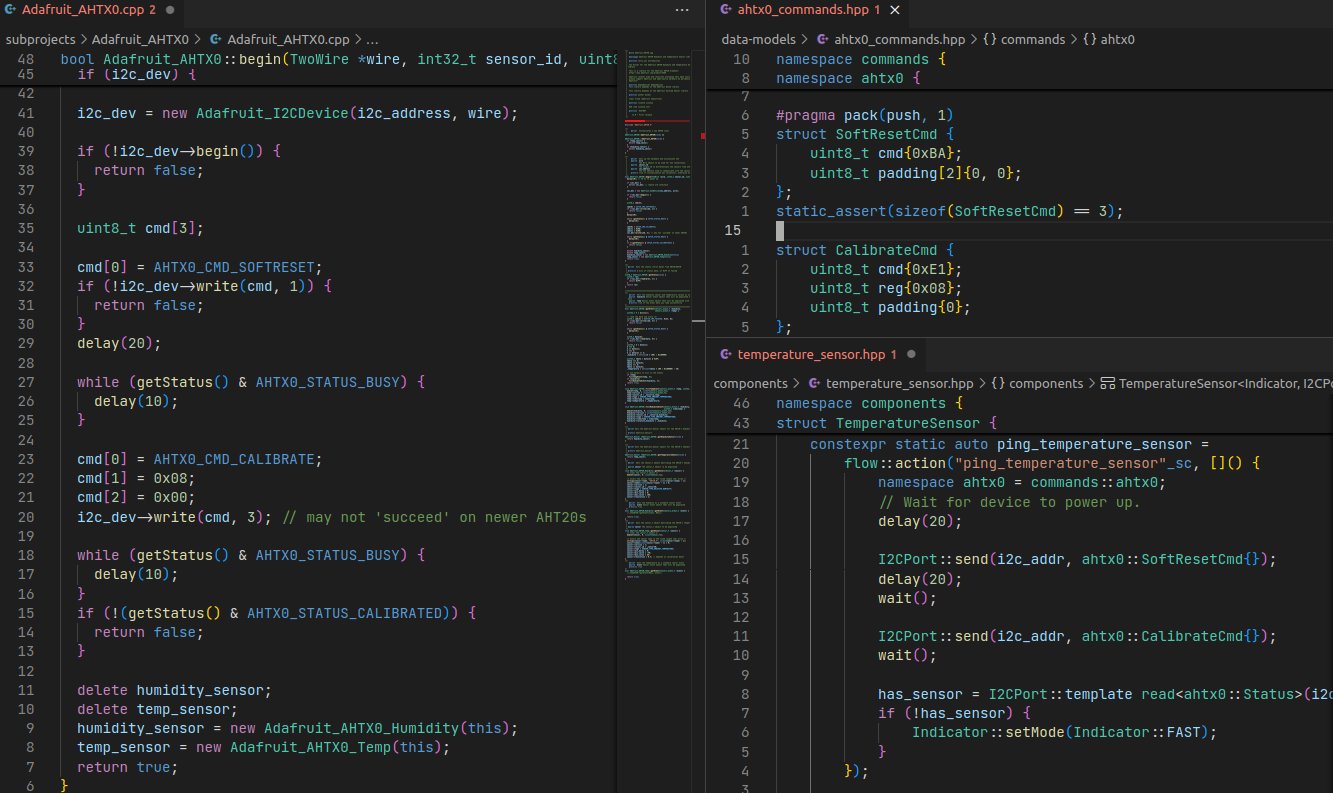This screenshot has width=1333, height=793.
Task: Open the More Actions ellipsis of left editor
Action: (682, 9)
